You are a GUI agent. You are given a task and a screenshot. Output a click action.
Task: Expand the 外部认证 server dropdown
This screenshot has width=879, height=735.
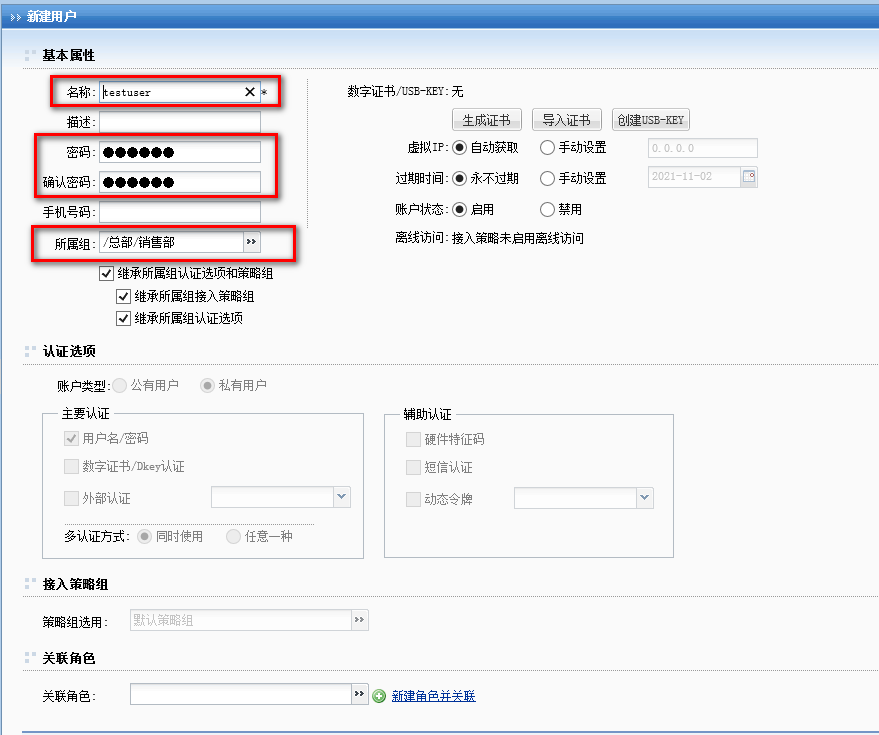342,497
